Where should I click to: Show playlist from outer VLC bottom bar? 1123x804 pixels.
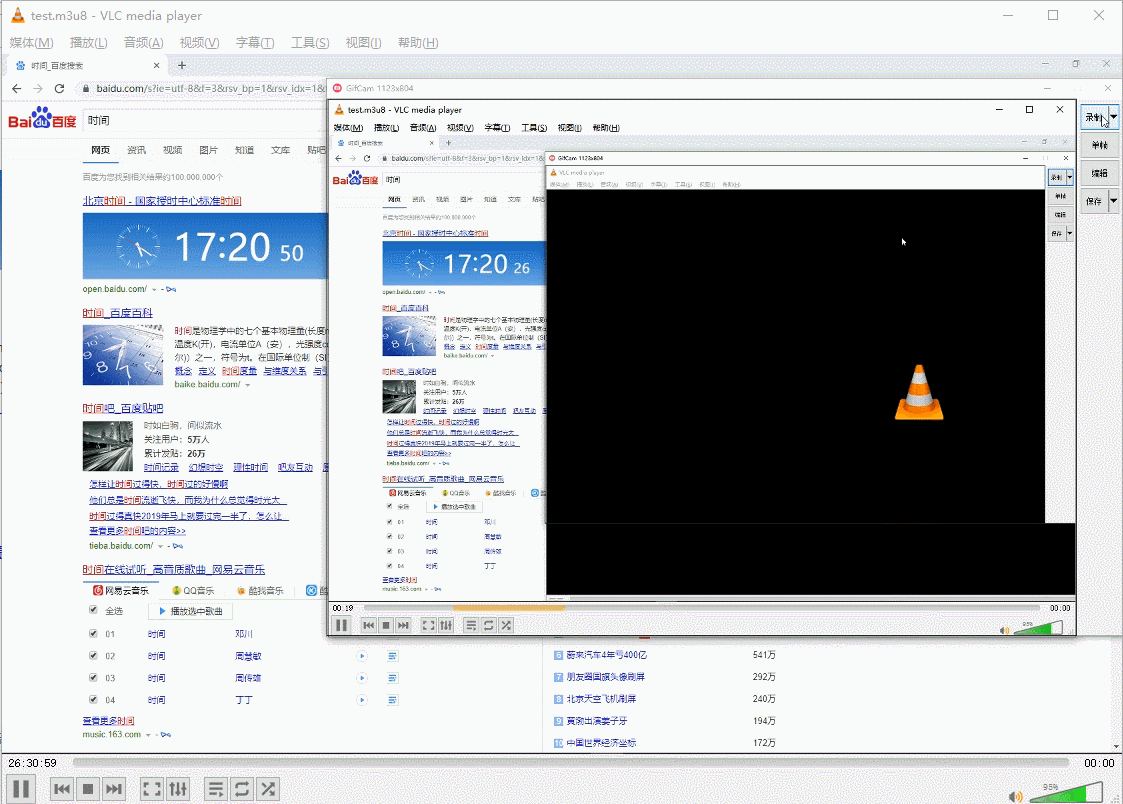[216, 789]
